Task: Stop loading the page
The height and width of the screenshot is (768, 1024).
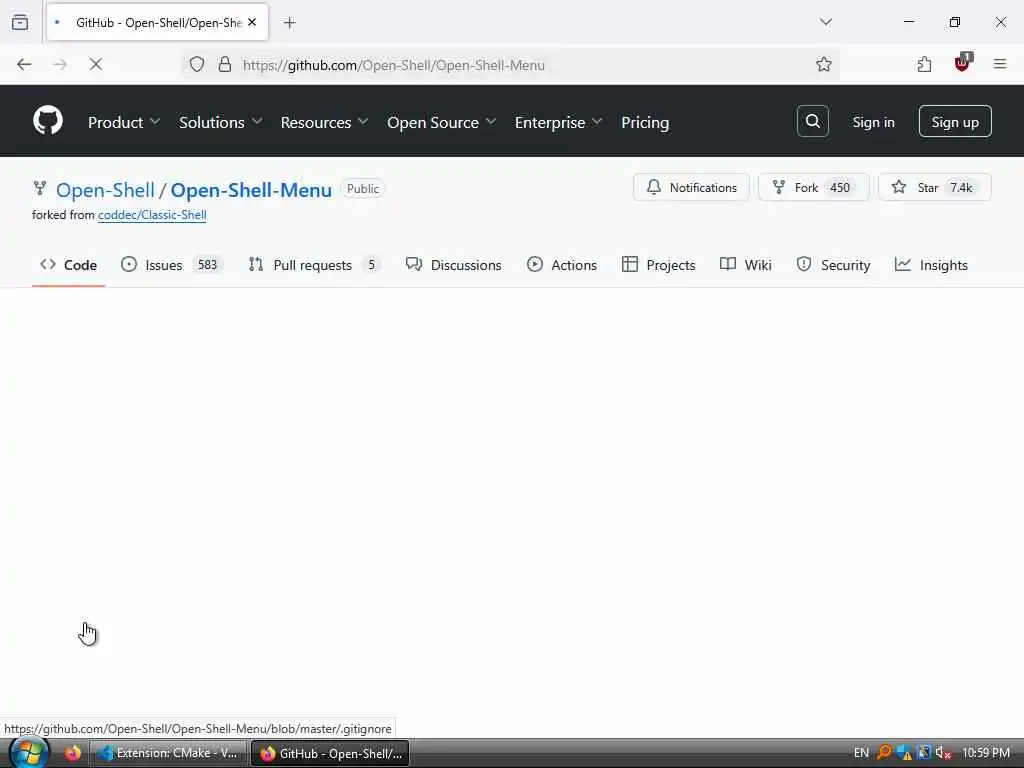Action: coord(95,64)
